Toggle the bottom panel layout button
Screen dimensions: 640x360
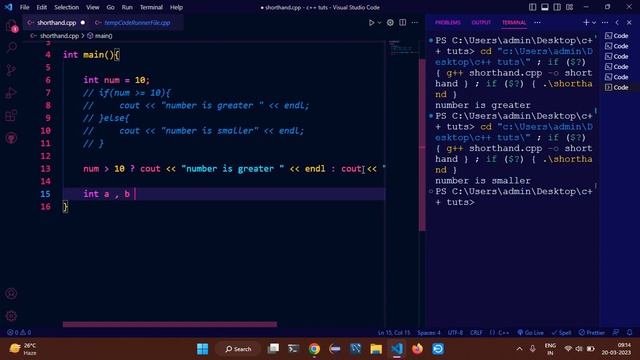(544, 7)
